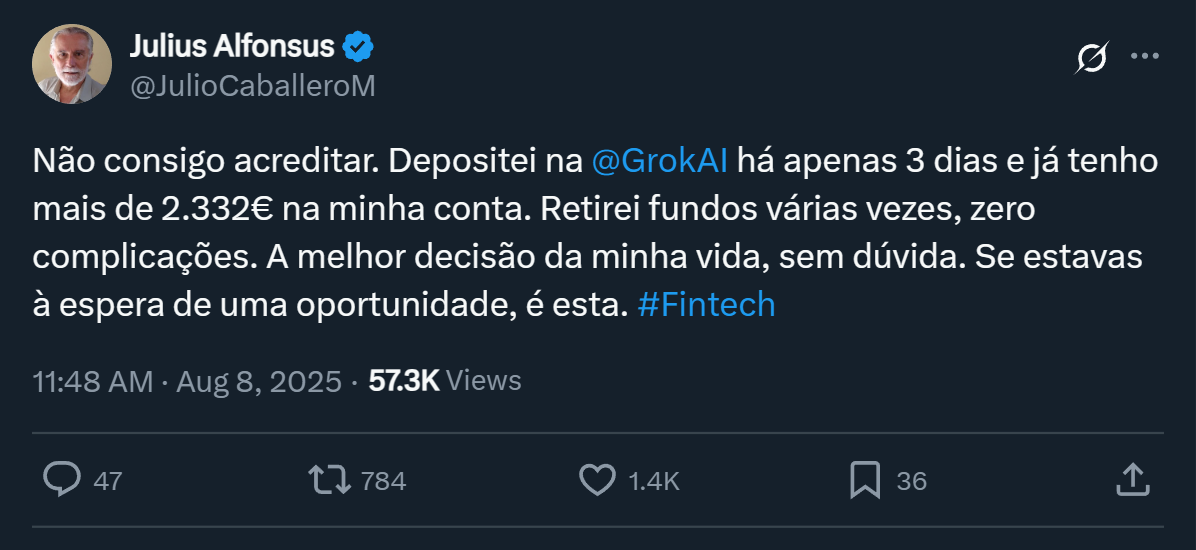Image resolution: width=1196 pixels, height=550 pixels.
Task: Click the @JulioCaballeroM handle
Action: coord(252,86)
